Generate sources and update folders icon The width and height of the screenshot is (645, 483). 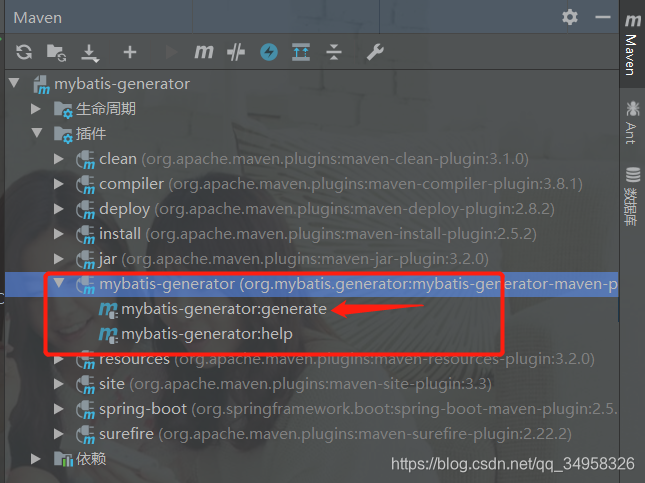pos(56,53)
